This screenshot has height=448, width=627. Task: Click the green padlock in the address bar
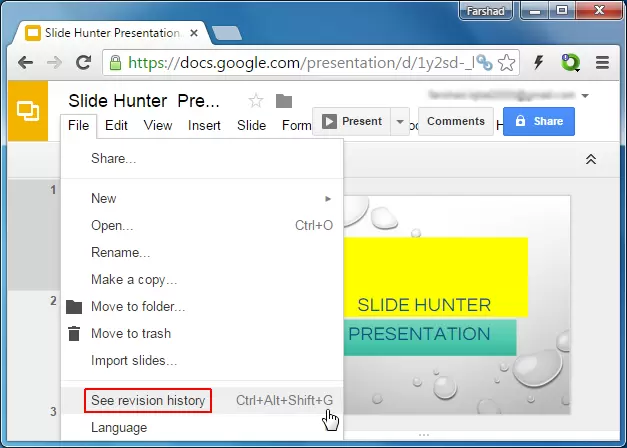(x=115, y=62)
